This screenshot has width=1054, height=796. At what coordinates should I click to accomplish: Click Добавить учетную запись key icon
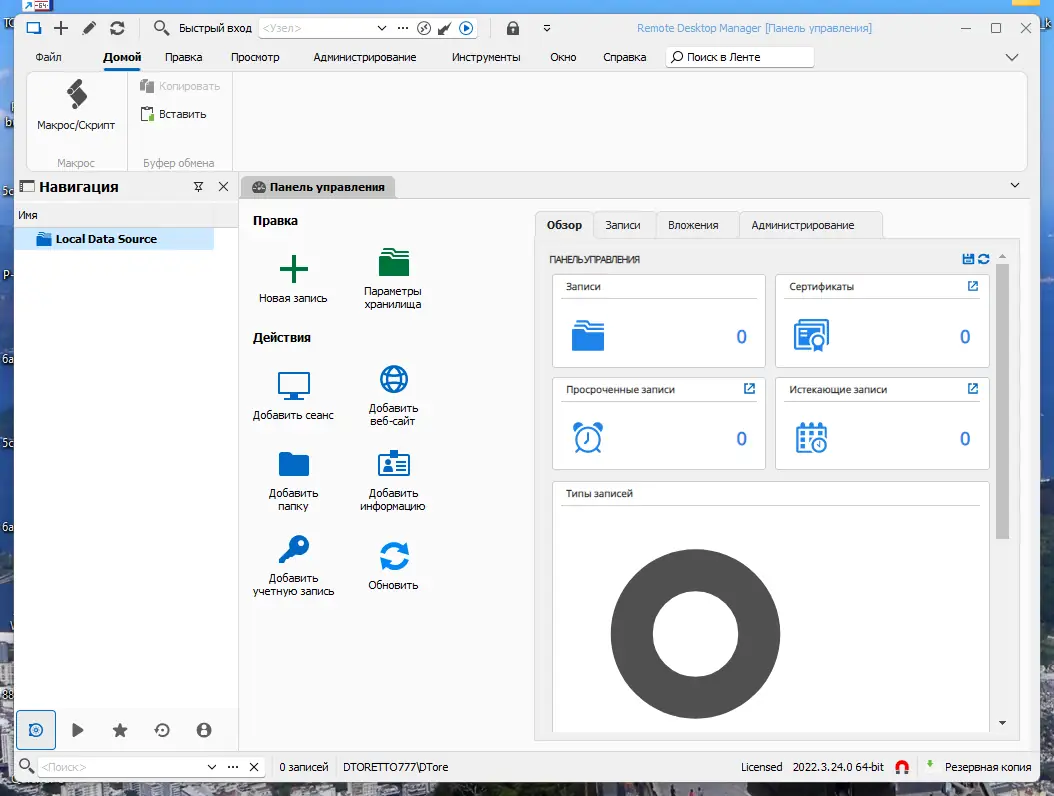(x=294, y=549)
